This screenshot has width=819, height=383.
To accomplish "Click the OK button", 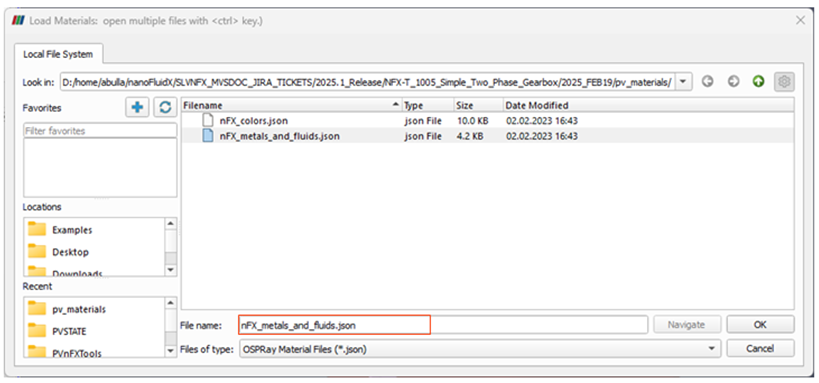I will click(760, 324).
